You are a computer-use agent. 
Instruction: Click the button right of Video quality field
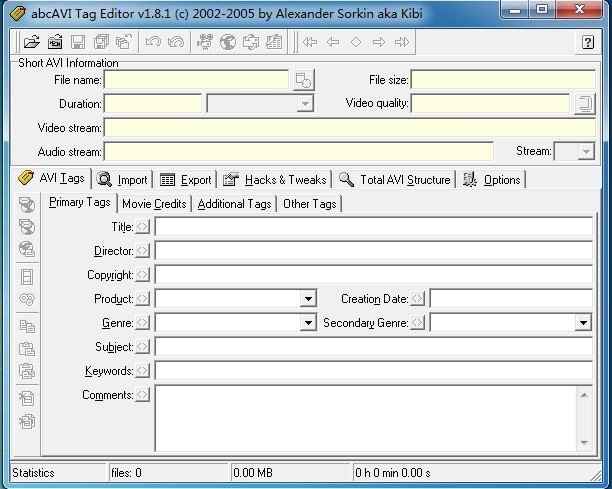click(584, 103)
